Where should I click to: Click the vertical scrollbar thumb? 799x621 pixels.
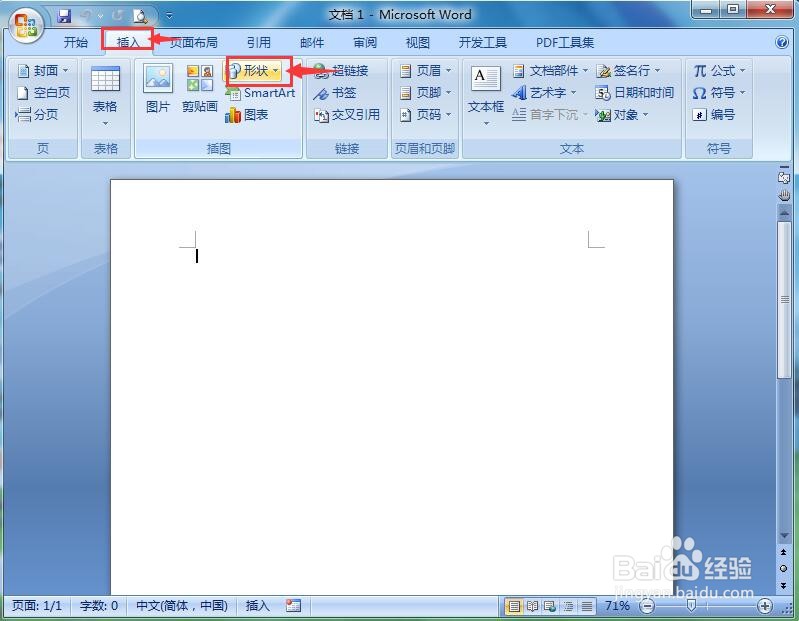pyautogui.click(x=784, y=300)
